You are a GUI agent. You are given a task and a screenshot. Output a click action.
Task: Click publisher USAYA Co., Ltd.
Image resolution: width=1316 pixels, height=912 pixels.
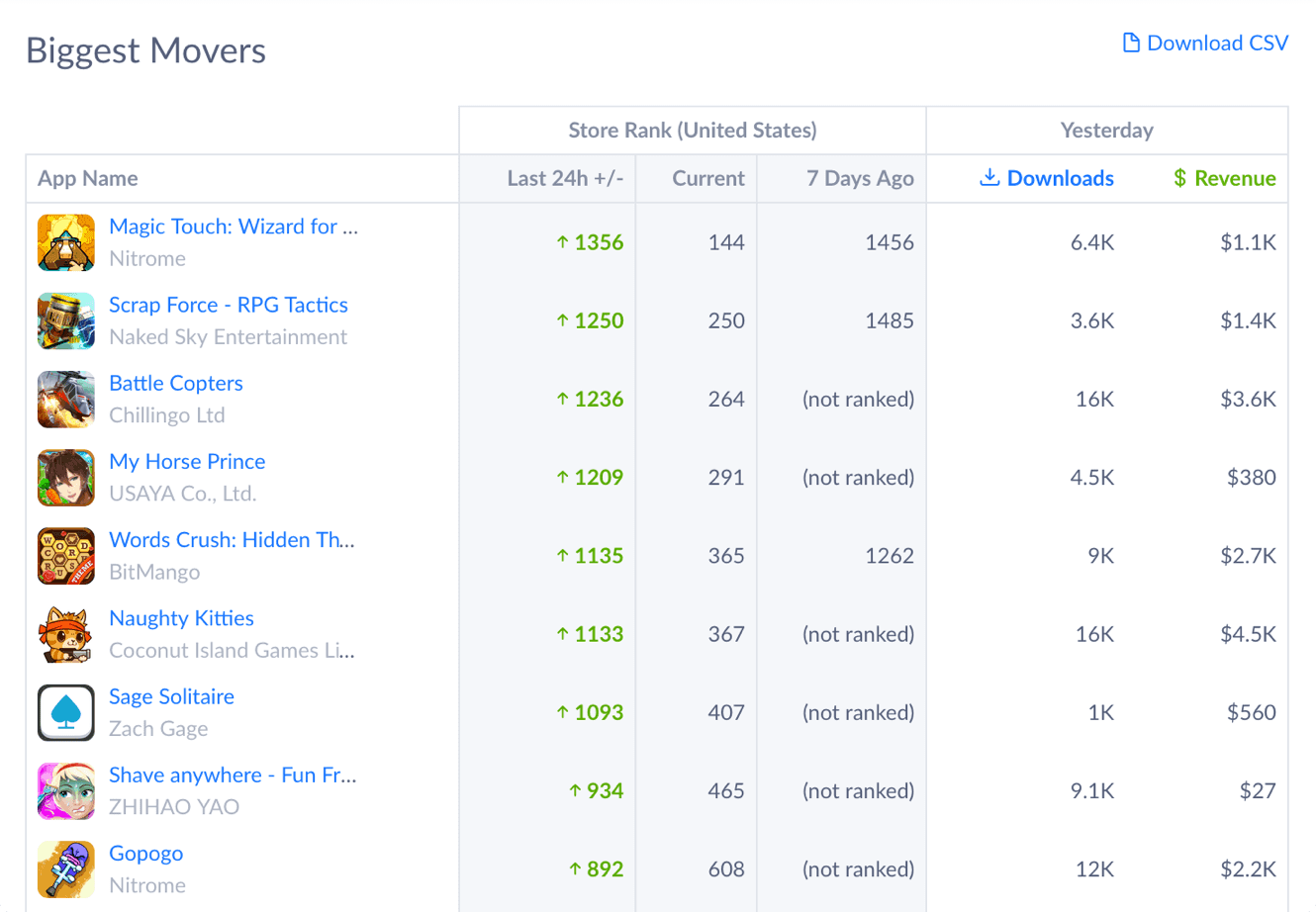[182, 493]
